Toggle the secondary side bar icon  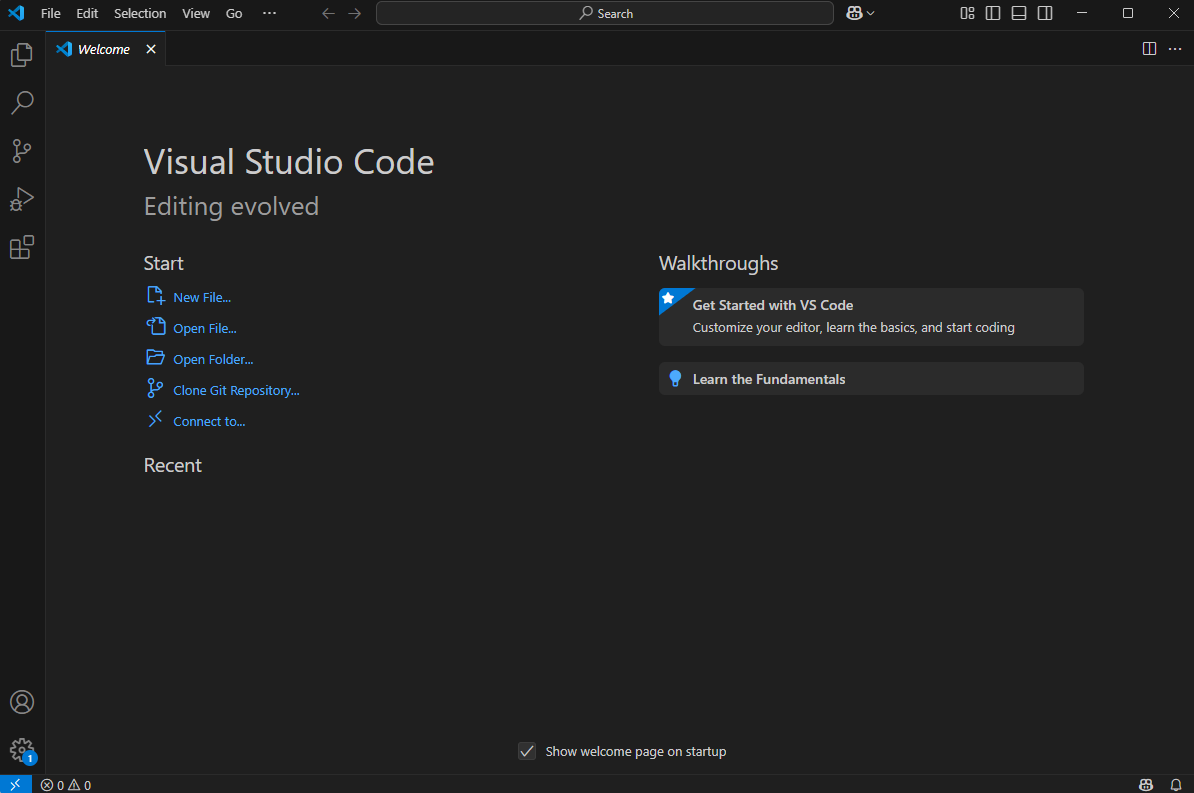point(1044,13)
